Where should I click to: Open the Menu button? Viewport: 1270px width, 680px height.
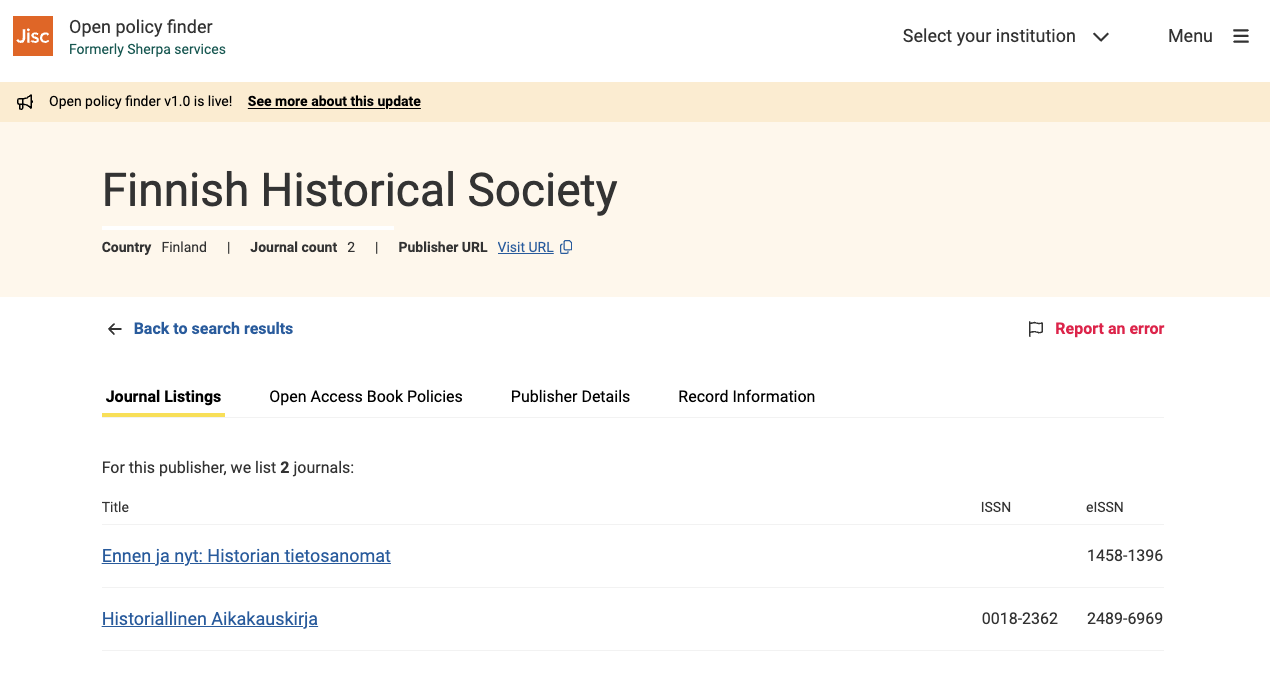(1209, 36)
